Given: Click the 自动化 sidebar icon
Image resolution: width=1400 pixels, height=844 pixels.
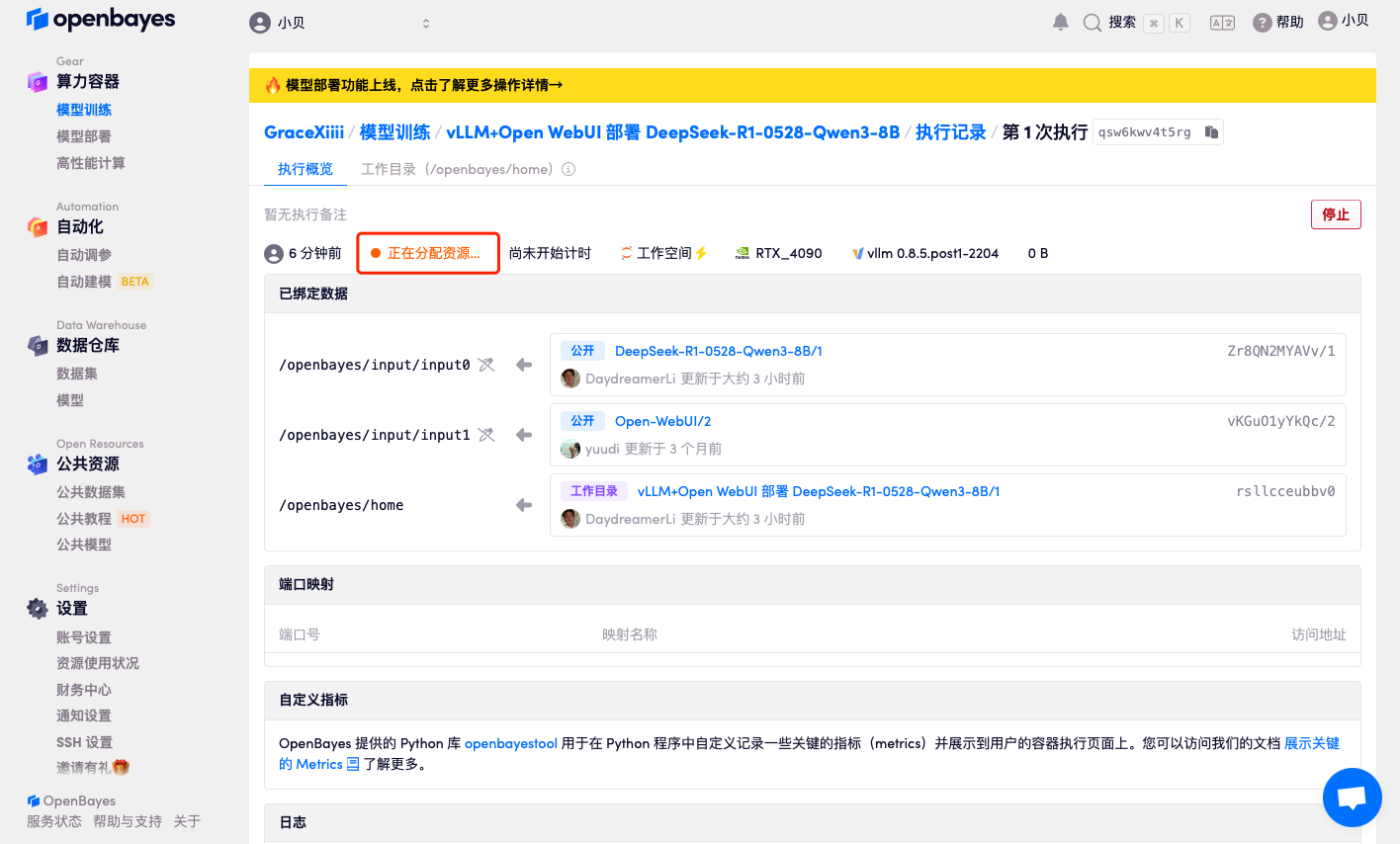Looking at the screenshot, I should click(x=38, y=227).
